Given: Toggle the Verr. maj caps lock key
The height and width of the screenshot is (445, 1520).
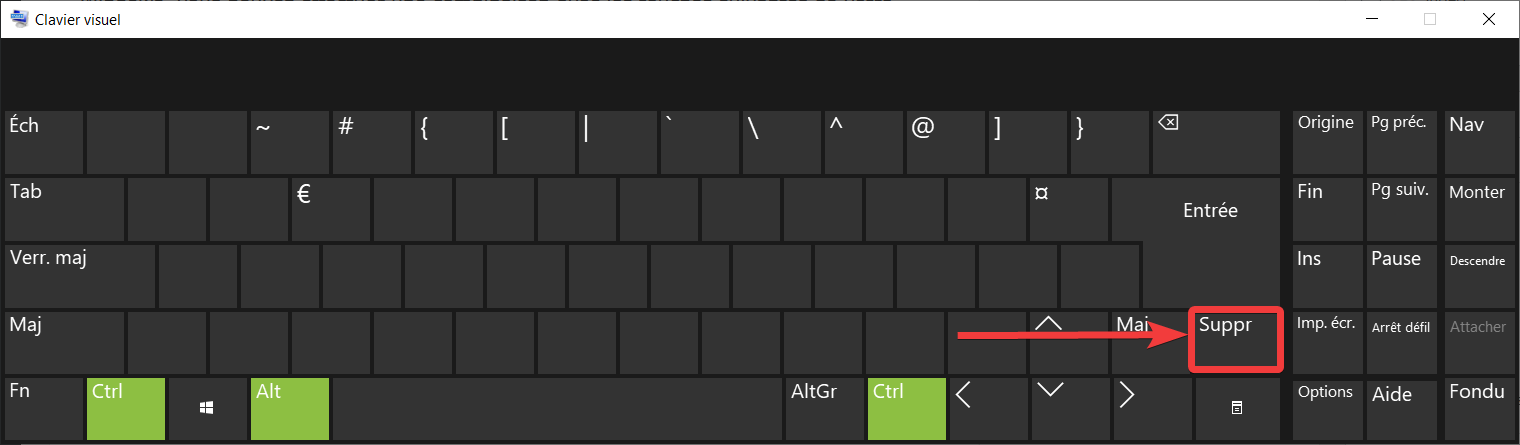Looking at the screenshot, I should click(x=80, y=275).
